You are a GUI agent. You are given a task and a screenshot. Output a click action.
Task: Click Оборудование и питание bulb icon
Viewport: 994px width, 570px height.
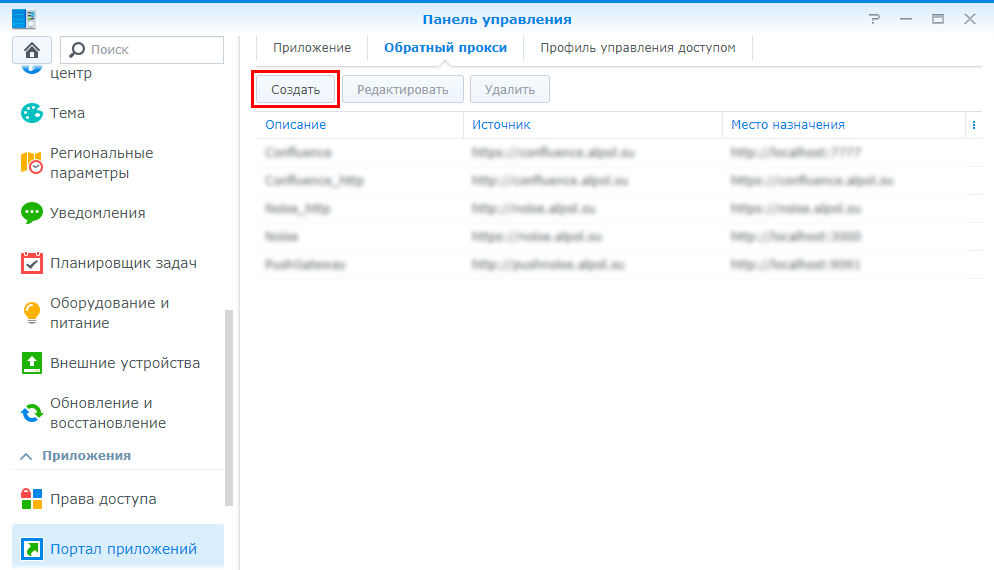click(32, 313)
